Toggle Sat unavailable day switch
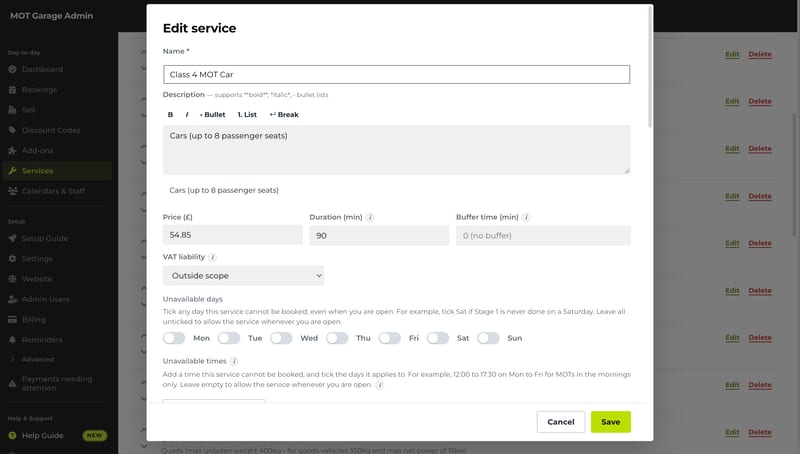 pos(438,338)
